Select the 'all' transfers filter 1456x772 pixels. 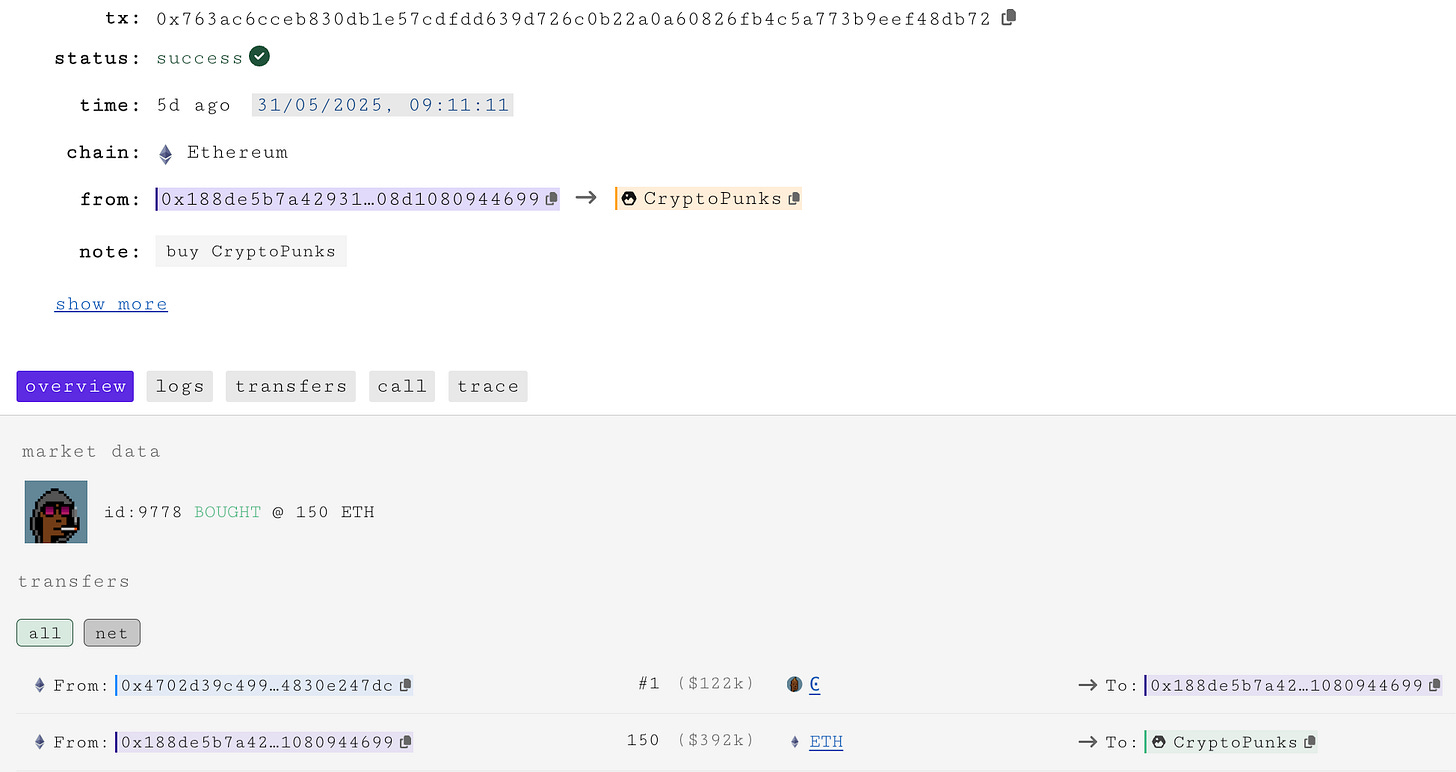(45, 633)
